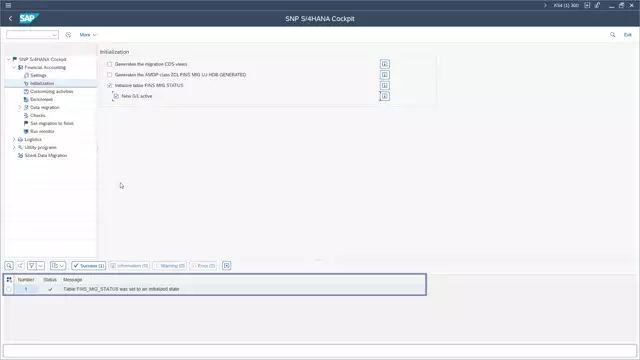Click the status bar field at bottom
This screenshot has height=360, width=640.
(320, 351)
